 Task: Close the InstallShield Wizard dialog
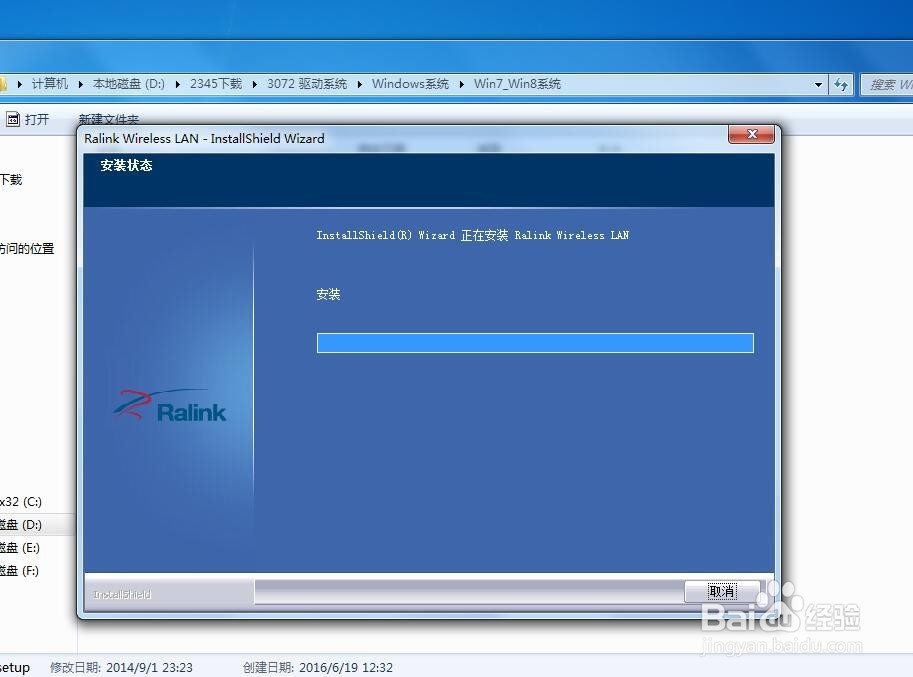751,134
